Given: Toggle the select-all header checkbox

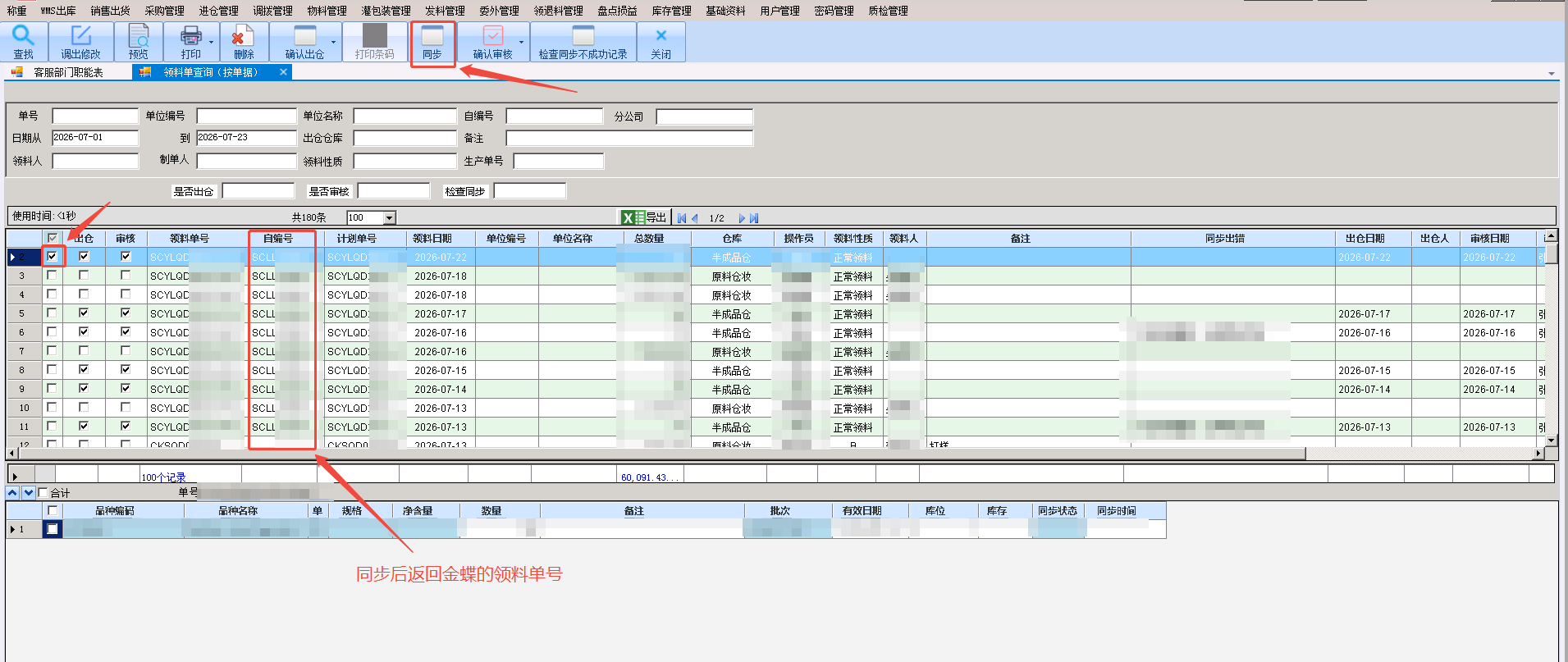Looking at the screenshot, I should pyautogui.click(x=53, y=238).
